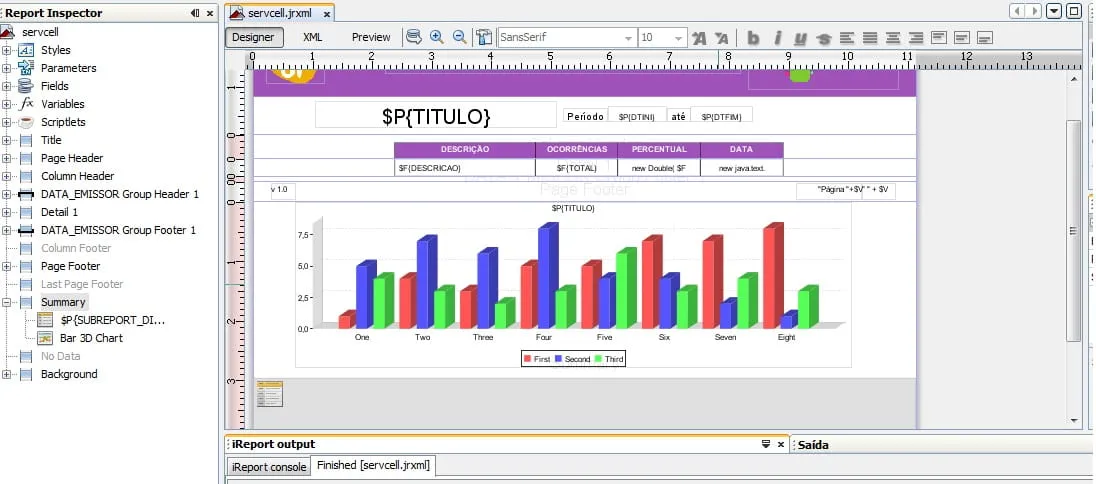1096x484 pixels.
Task: Select Bar 3D Chart in inspector
Action: (92, 338)
